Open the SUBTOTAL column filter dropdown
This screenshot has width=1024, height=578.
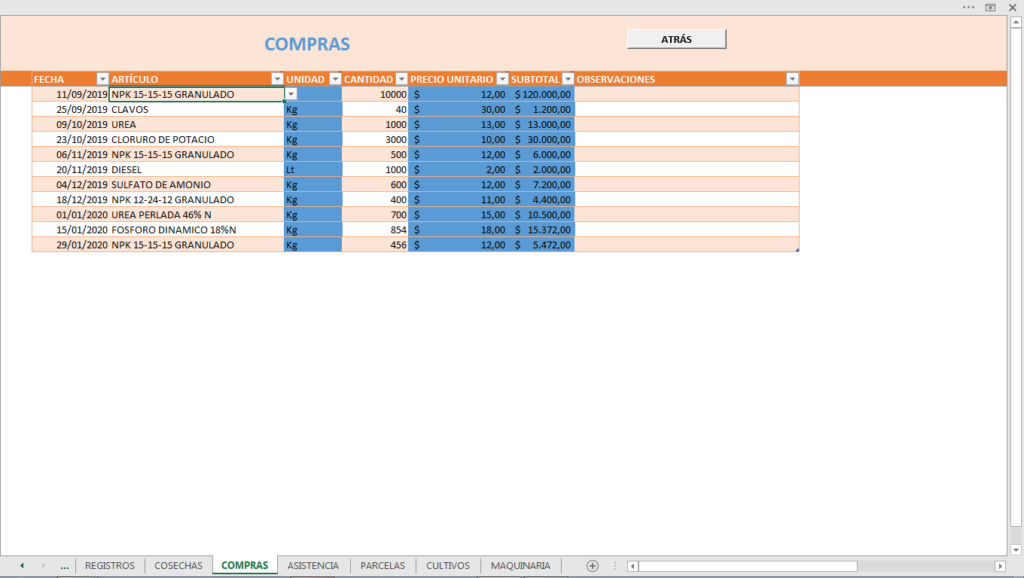tap(568, 79)
